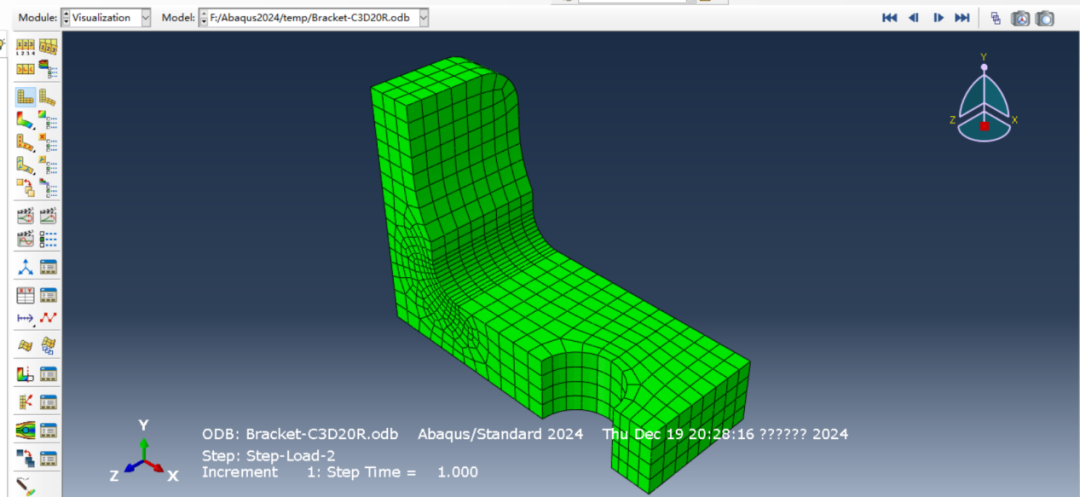
Task: Click the red square on the view compass
Action: 984,126
